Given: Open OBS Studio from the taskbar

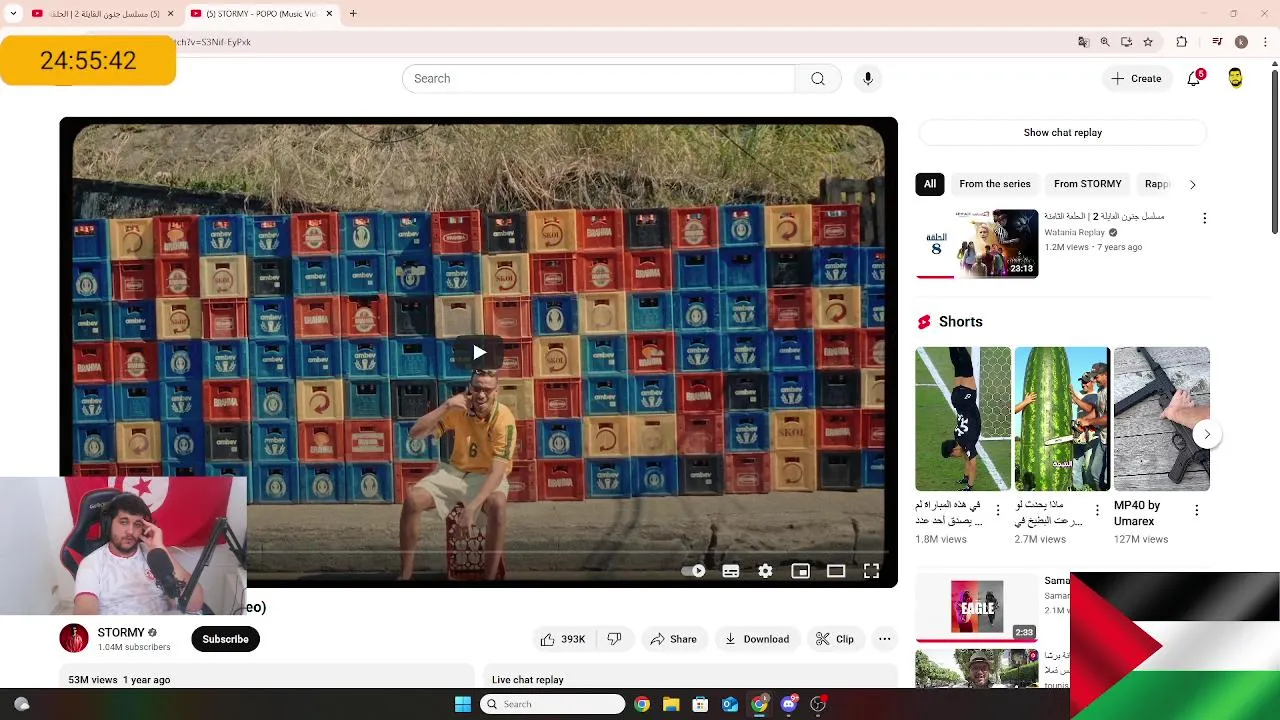Looking at the screenshot, I should [818, 704].
